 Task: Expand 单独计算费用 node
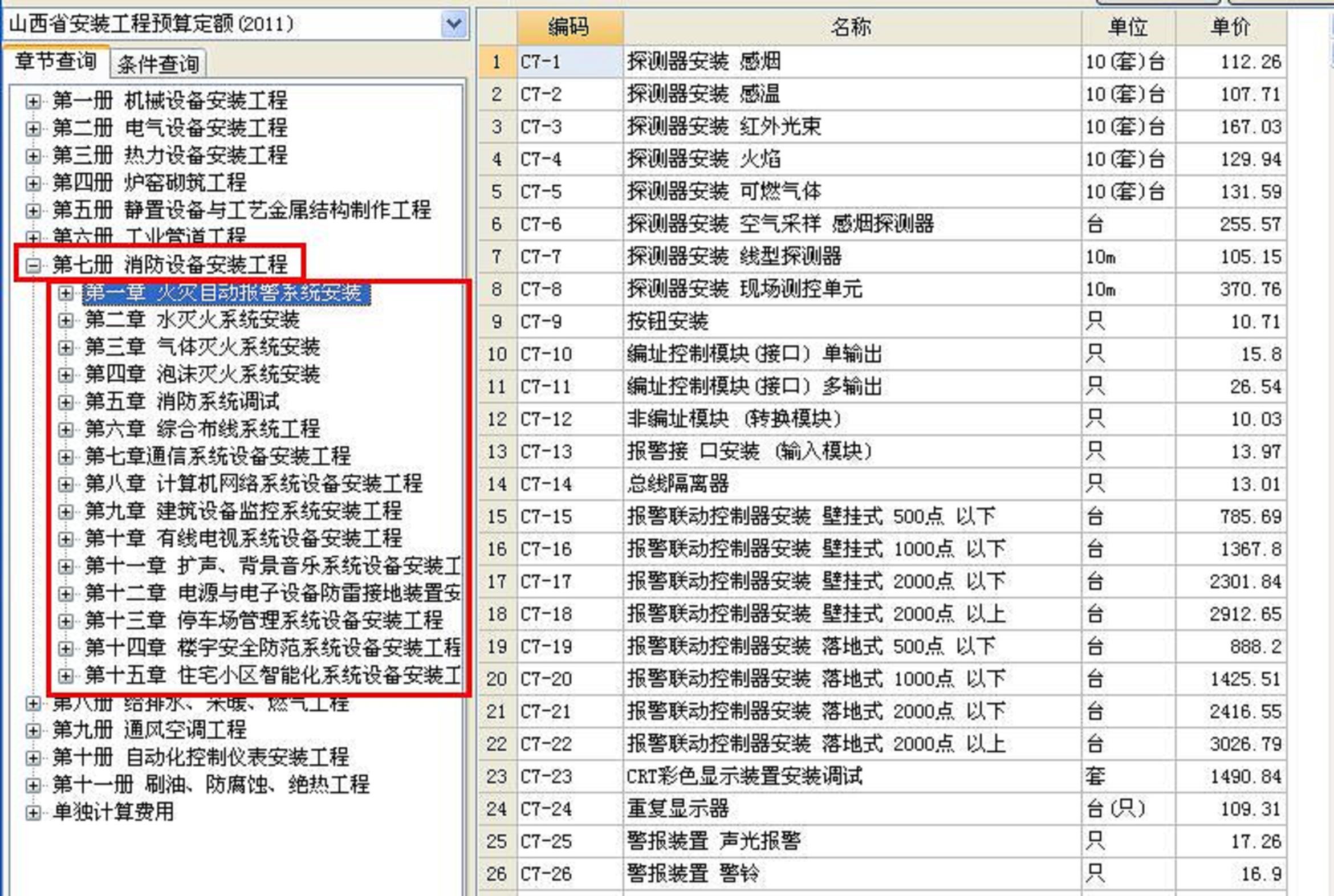click(x=33, y=813)
